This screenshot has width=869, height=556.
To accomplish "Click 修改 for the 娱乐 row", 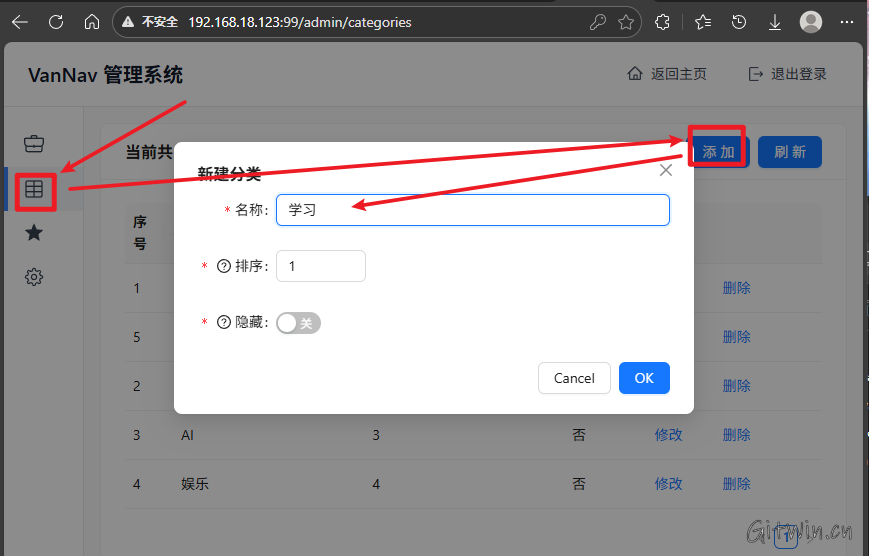I will 668,484.
